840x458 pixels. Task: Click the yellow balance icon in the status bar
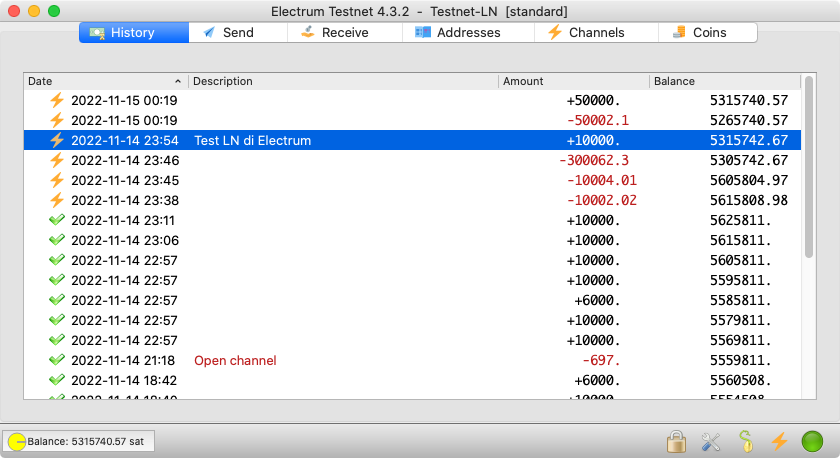(17, 441)
